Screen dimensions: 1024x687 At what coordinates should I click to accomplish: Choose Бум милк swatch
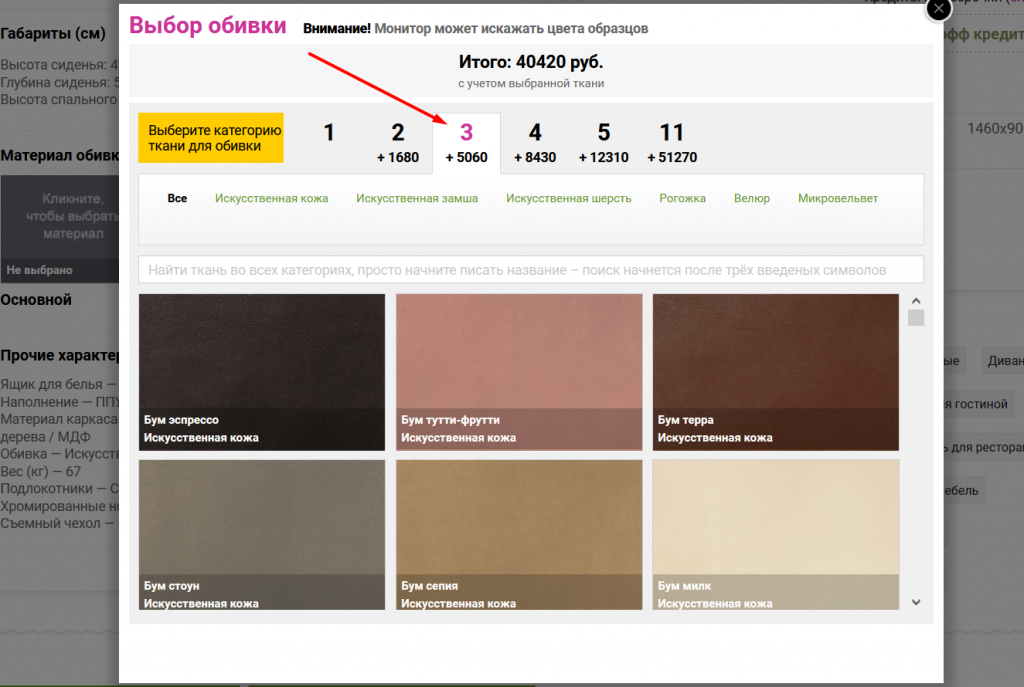[x=776, y=535]
